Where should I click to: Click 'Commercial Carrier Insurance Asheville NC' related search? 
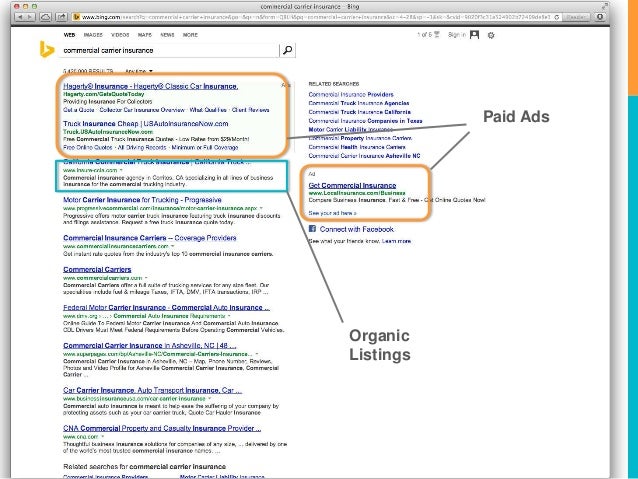[364, 156]
